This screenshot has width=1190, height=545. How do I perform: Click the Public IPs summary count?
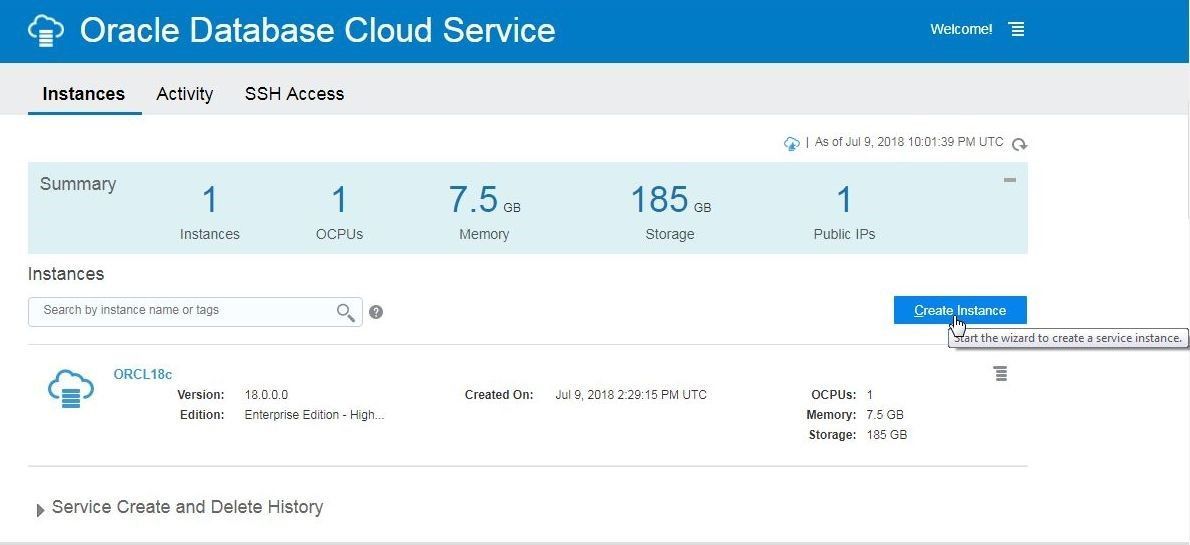point(844,200)
